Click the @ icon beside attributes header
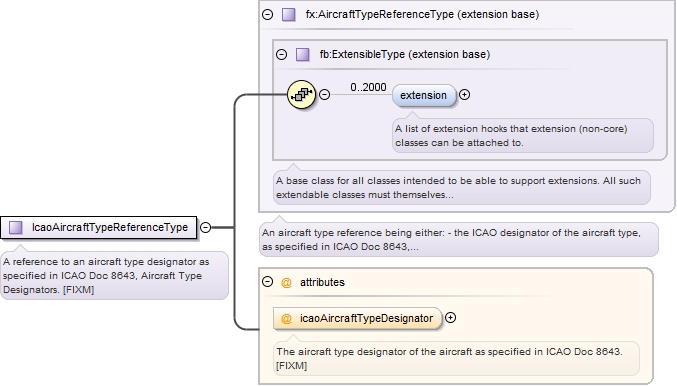Screen dimensions: 677x386 click(x=286, y=282)
